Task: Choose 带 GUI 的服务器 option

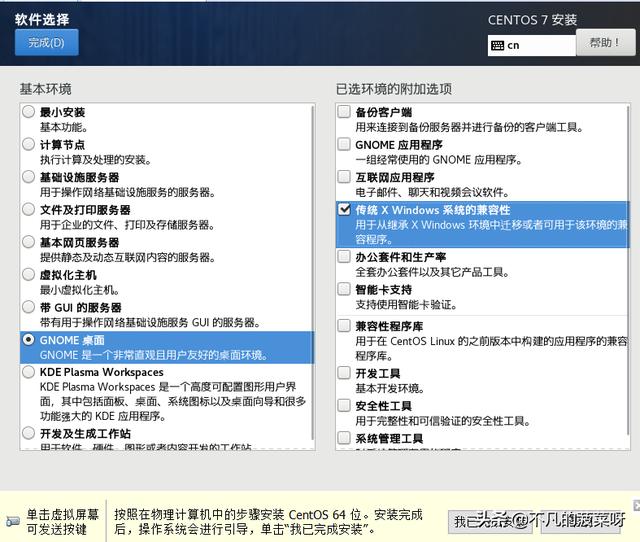Action: point(28,308)
